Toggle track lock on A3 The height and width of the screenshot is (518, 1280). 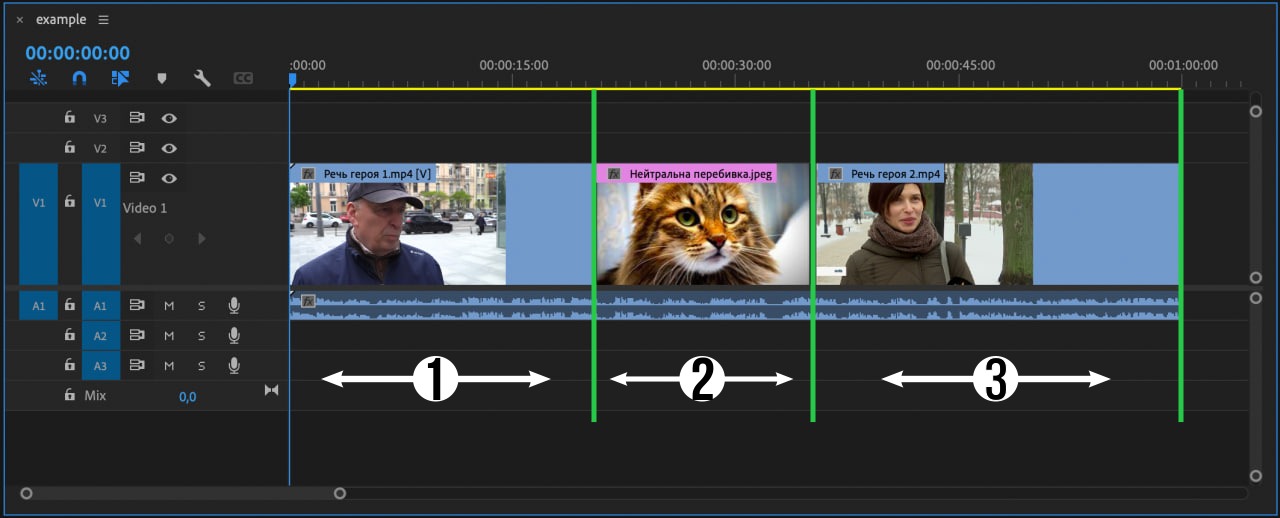click(x=69, y=365)
